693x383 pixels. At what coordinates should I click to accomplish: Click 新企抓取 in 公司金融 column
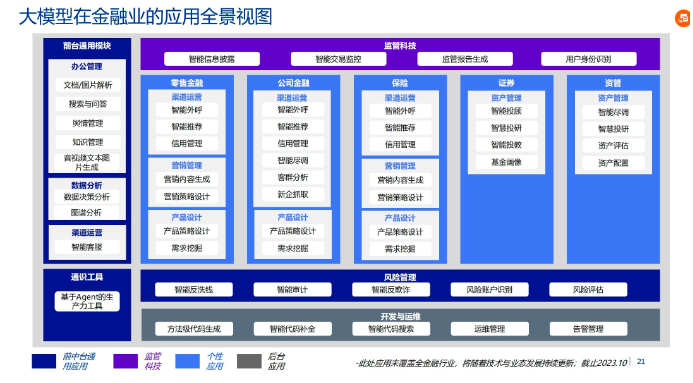pos(293,194)
